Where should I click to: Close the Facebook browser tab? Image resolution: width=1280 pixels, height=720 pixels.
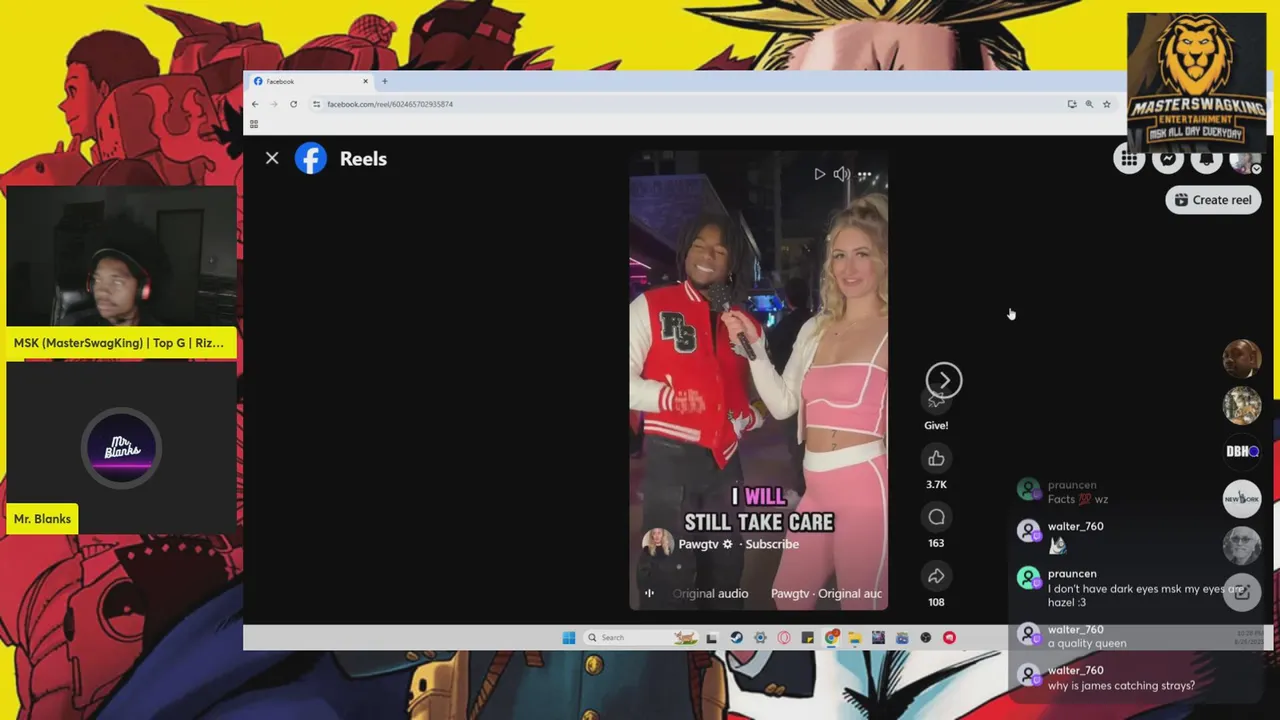(365, 81)
